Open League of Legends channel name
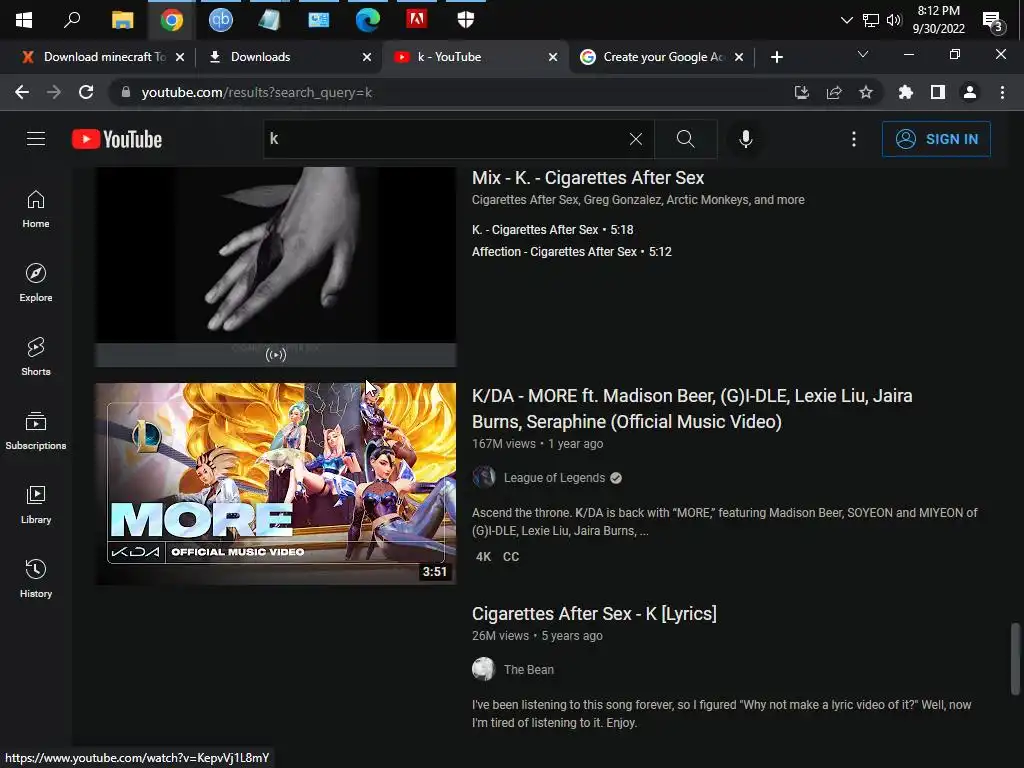This screenshot has height=768, width=1024. click(554, 478)
